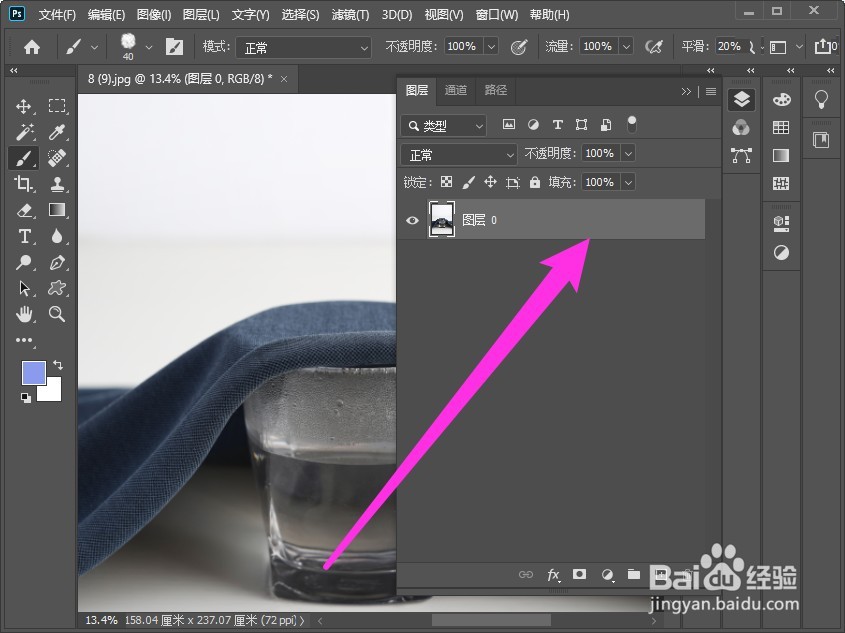Select the Gradient tool
The width and height of the screenshot is (845, 633).
click(x=57, y=210)
